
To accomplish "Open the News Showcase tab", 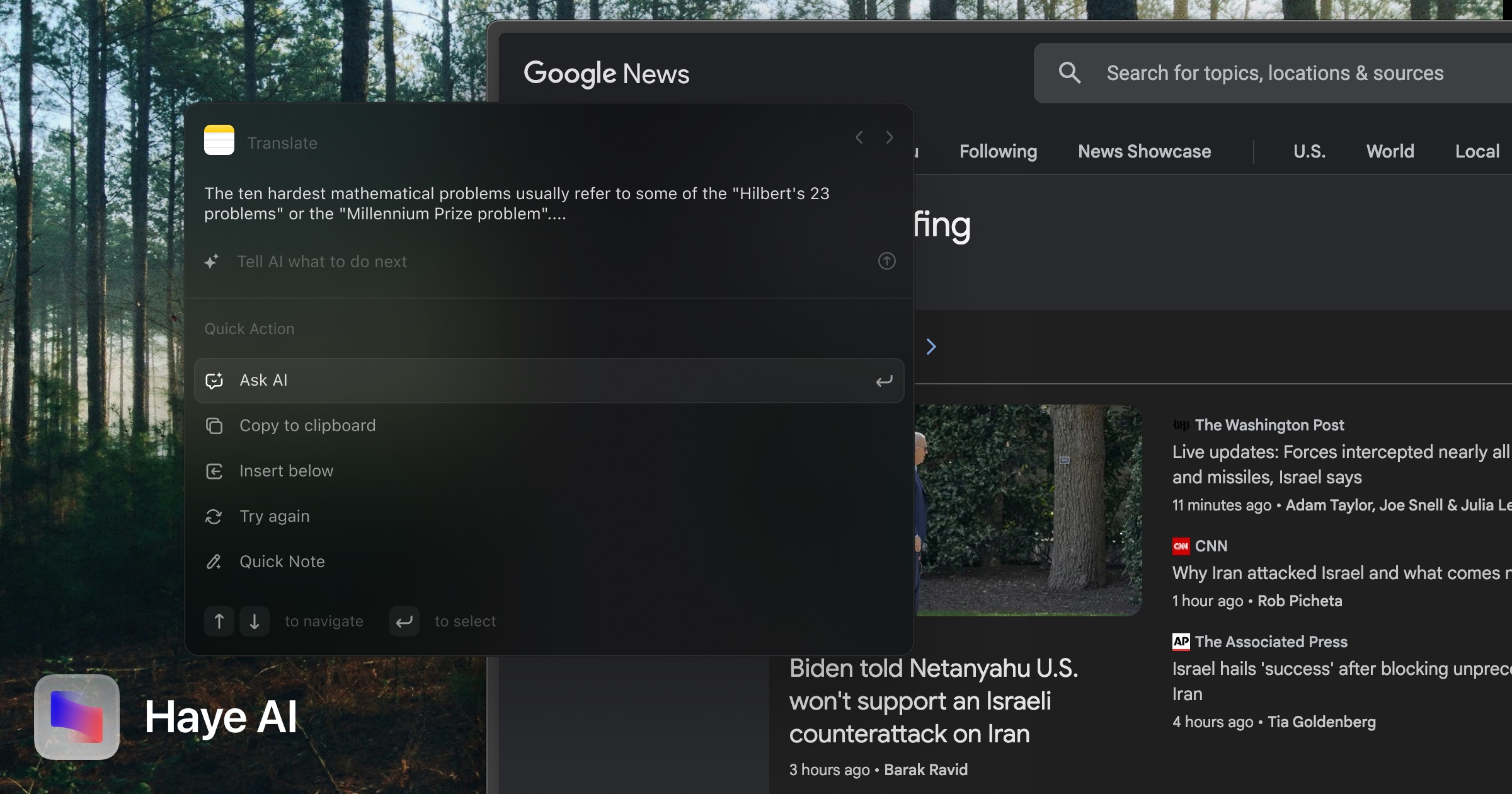I will [x=1144, y=151].
